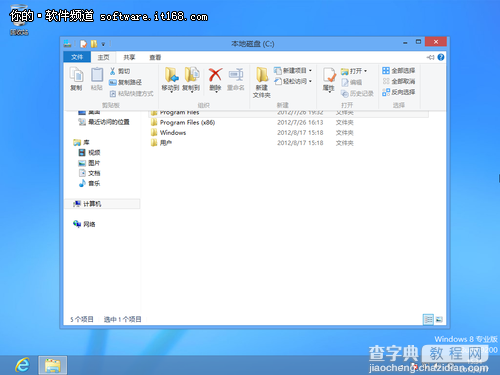Click the blue Help question mark icon
The width and height of the screenshot is (500, 375).
441,57
